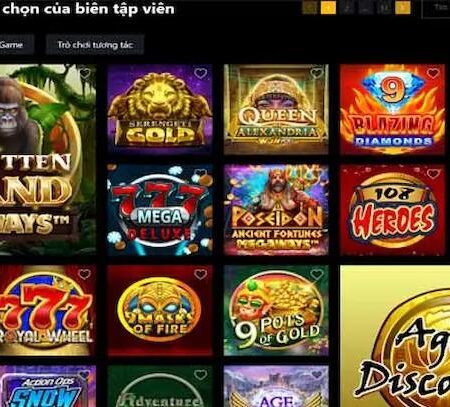Image resolution: width=450 pixels, height=407 pixels.
Task: Click the last yellow pagination button
Action: pos(403,7)
